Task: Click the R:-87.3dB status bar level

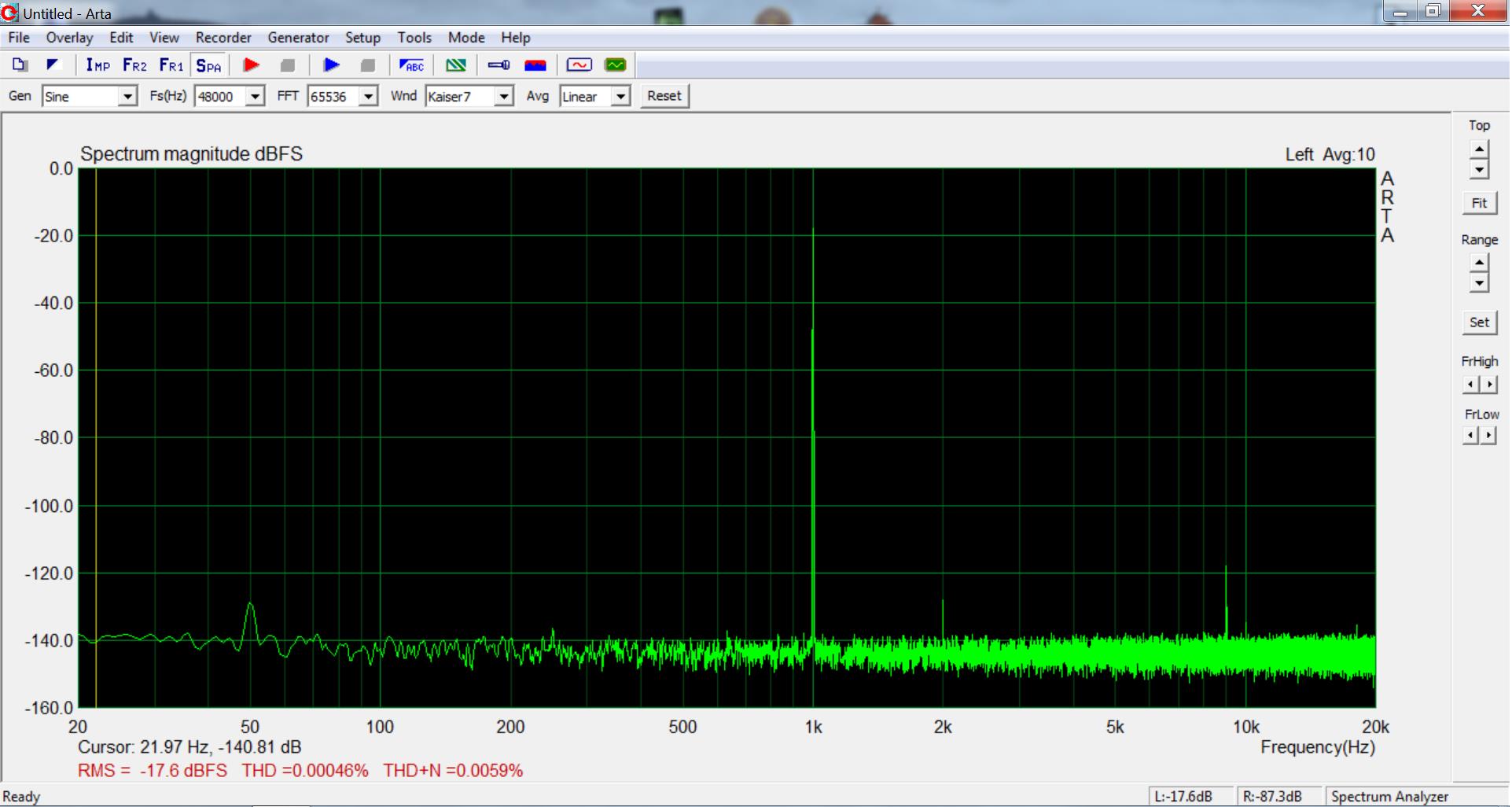Action: coord(1273,797)
